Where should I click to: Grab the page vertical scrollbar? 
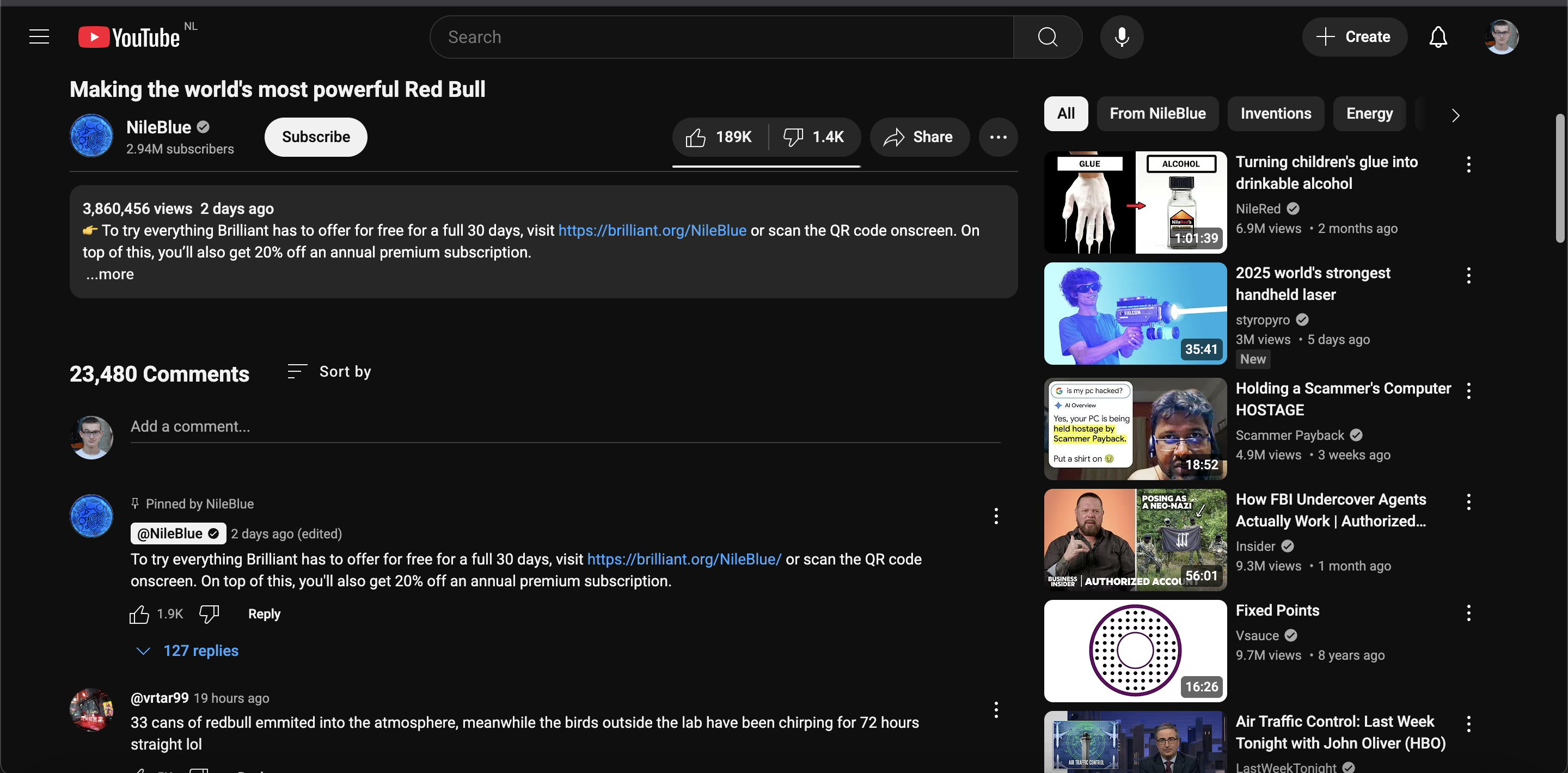point(1561,177)
